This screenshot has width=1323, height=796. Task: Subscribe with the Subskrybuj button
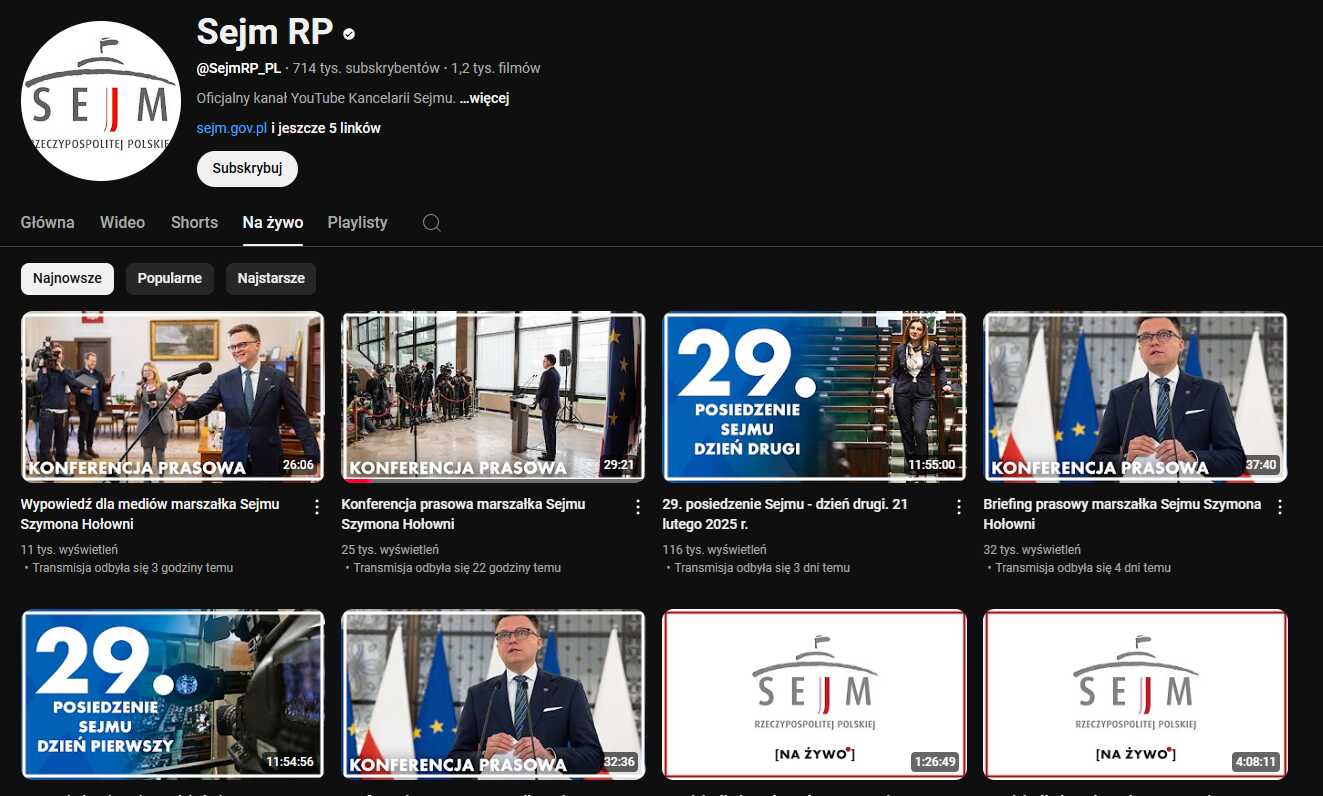coord(247,169)
